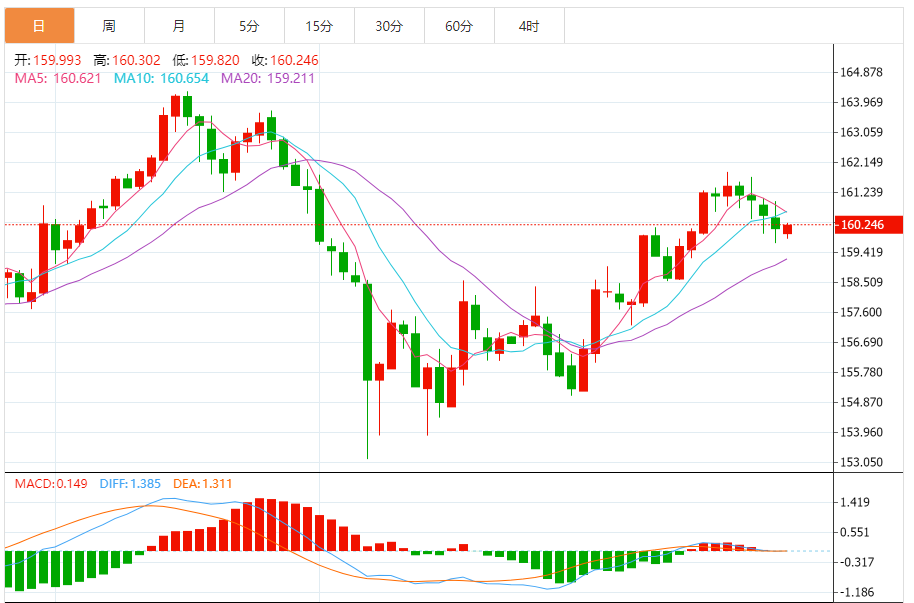Click the 153.050 price axis label

coord(861,462)
